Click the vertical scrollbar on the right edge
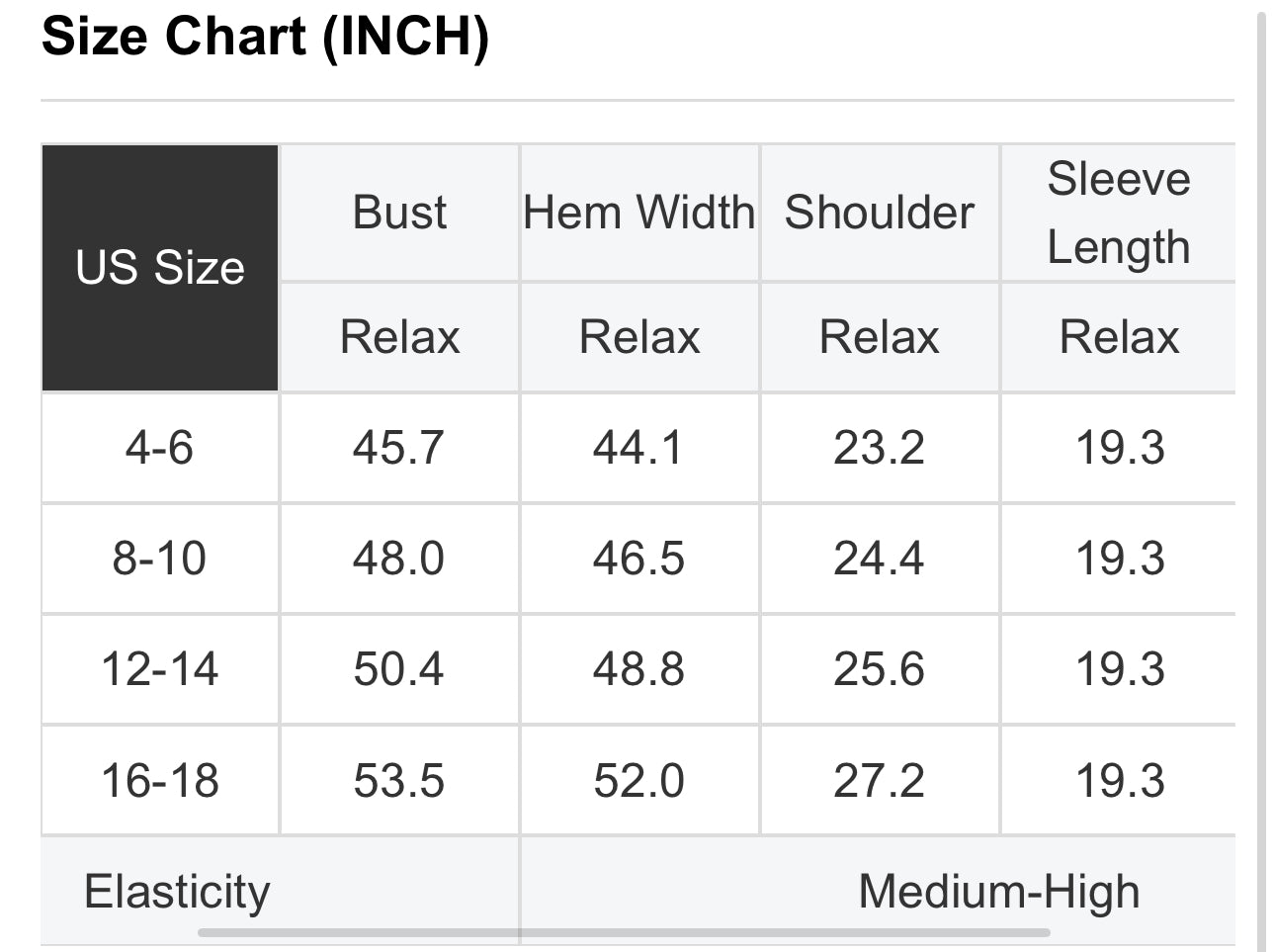 1262,475
